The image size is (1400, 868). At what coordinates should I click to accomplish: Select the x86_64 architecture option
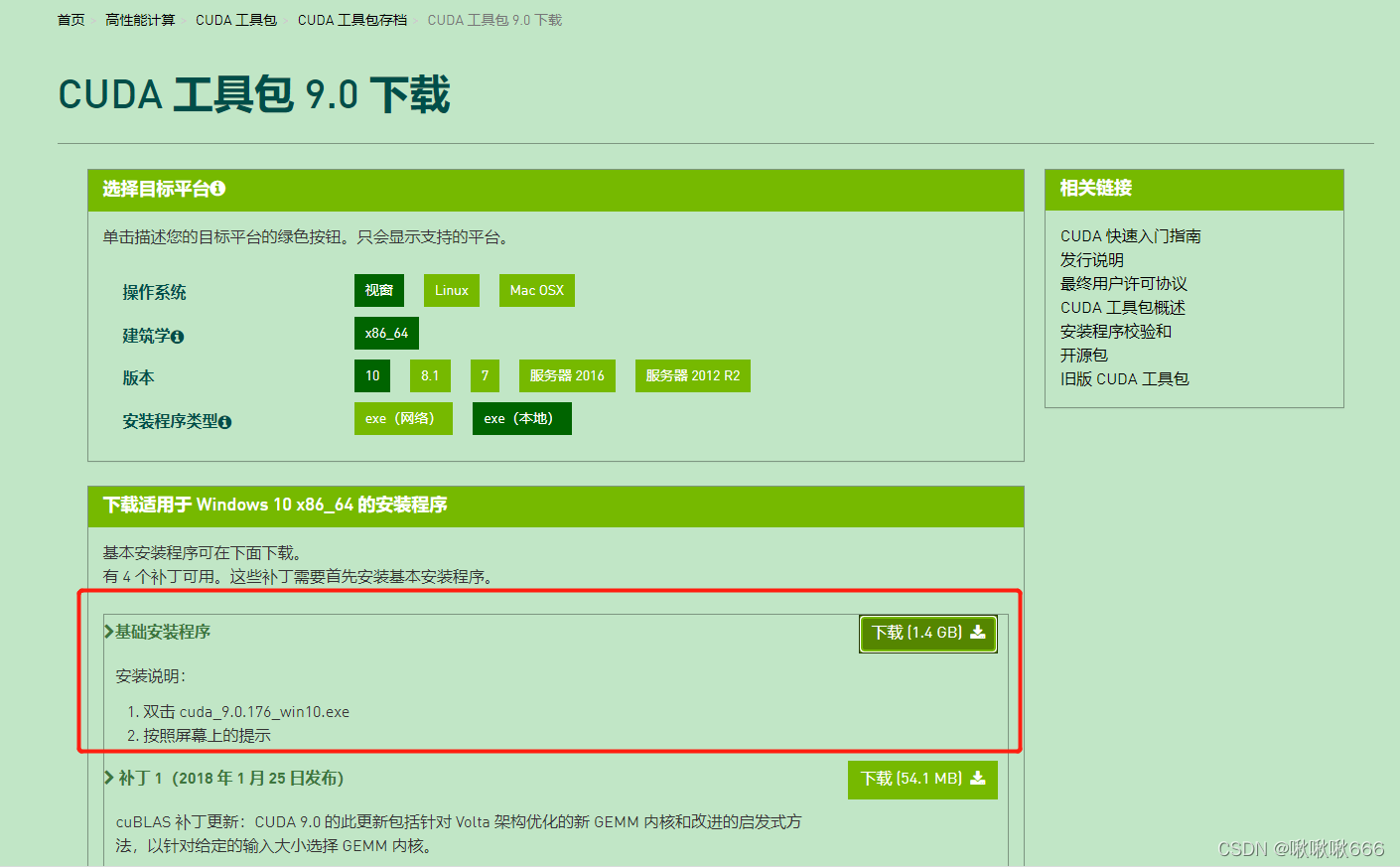386,333
